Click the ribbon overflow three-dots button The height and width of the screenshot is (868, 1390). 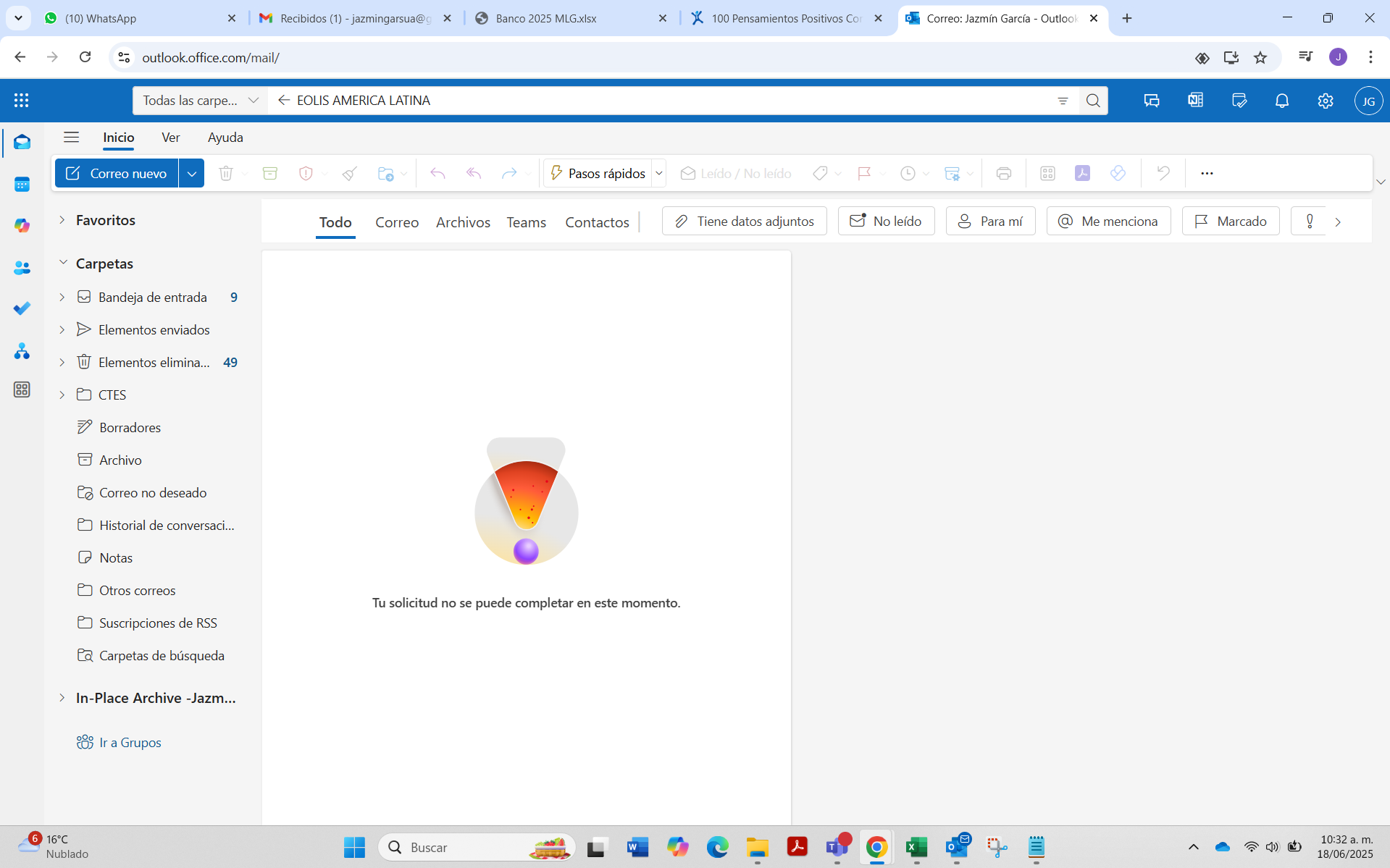1207,173
